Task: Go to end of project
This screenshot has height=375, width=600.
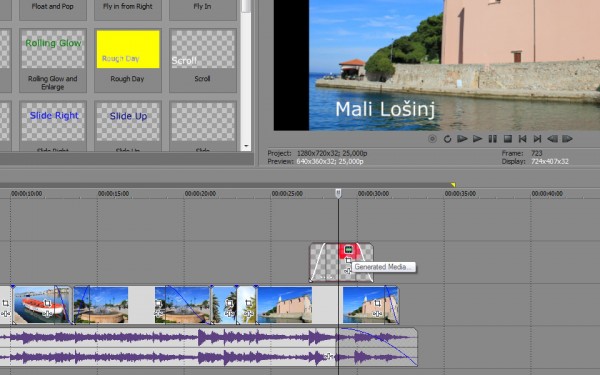Action: coord(537,139)
